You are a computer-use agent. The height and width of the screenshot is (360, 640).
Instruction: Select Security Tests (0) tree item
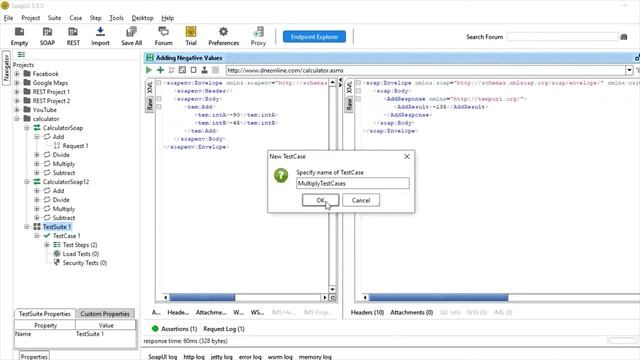(x=84, y=262)
